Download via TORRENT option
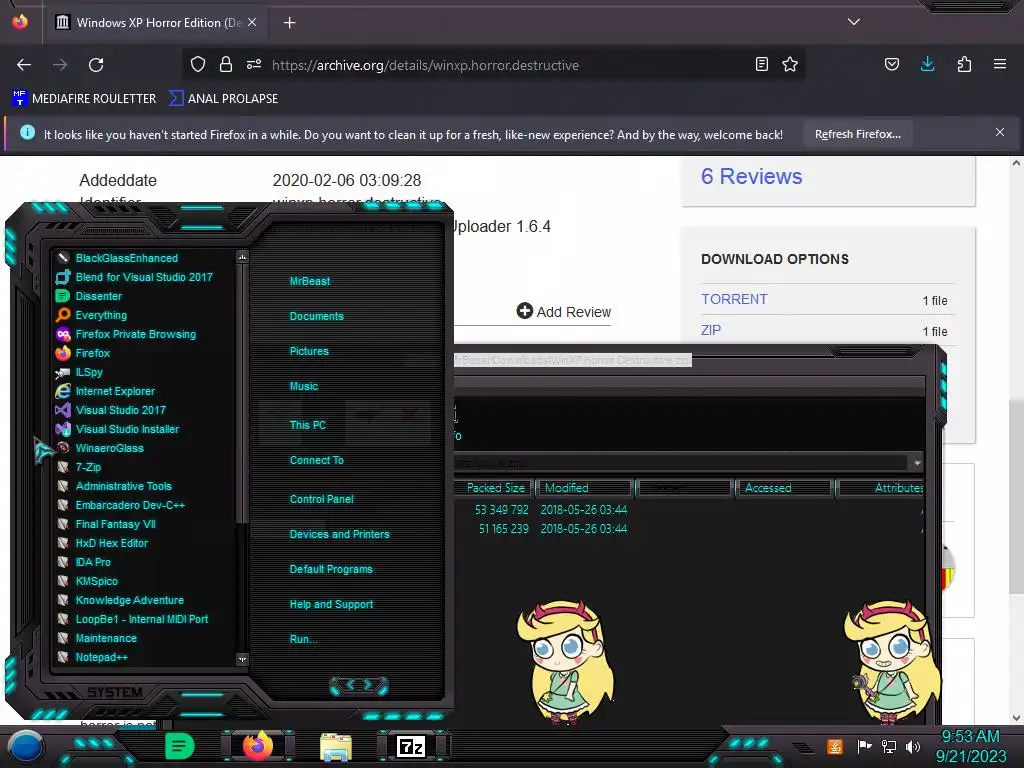This screenshot has width=1024, height=768. point(734,299)
